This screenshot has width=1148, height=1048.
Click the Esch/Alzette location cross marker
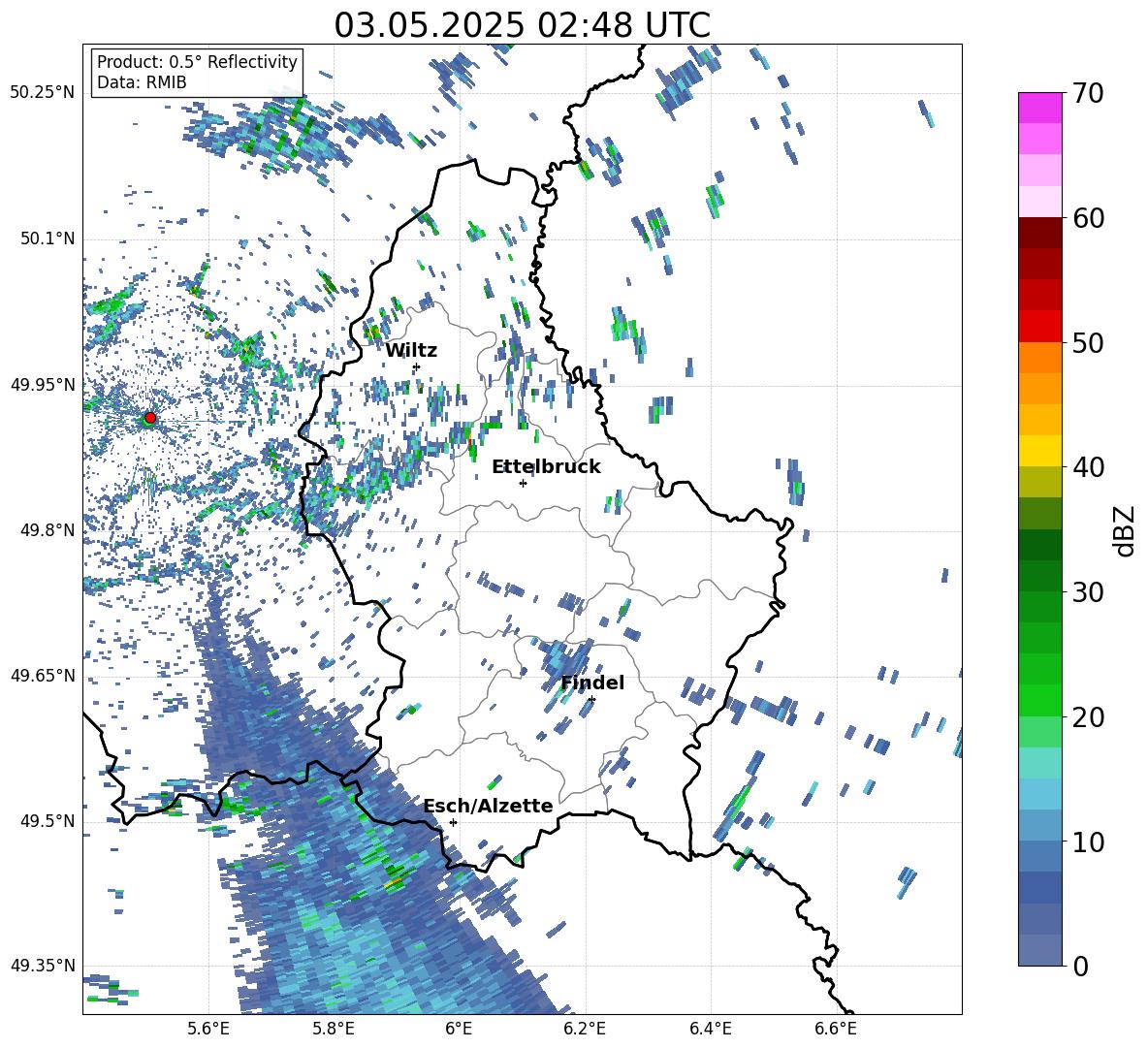coord(453,822)
